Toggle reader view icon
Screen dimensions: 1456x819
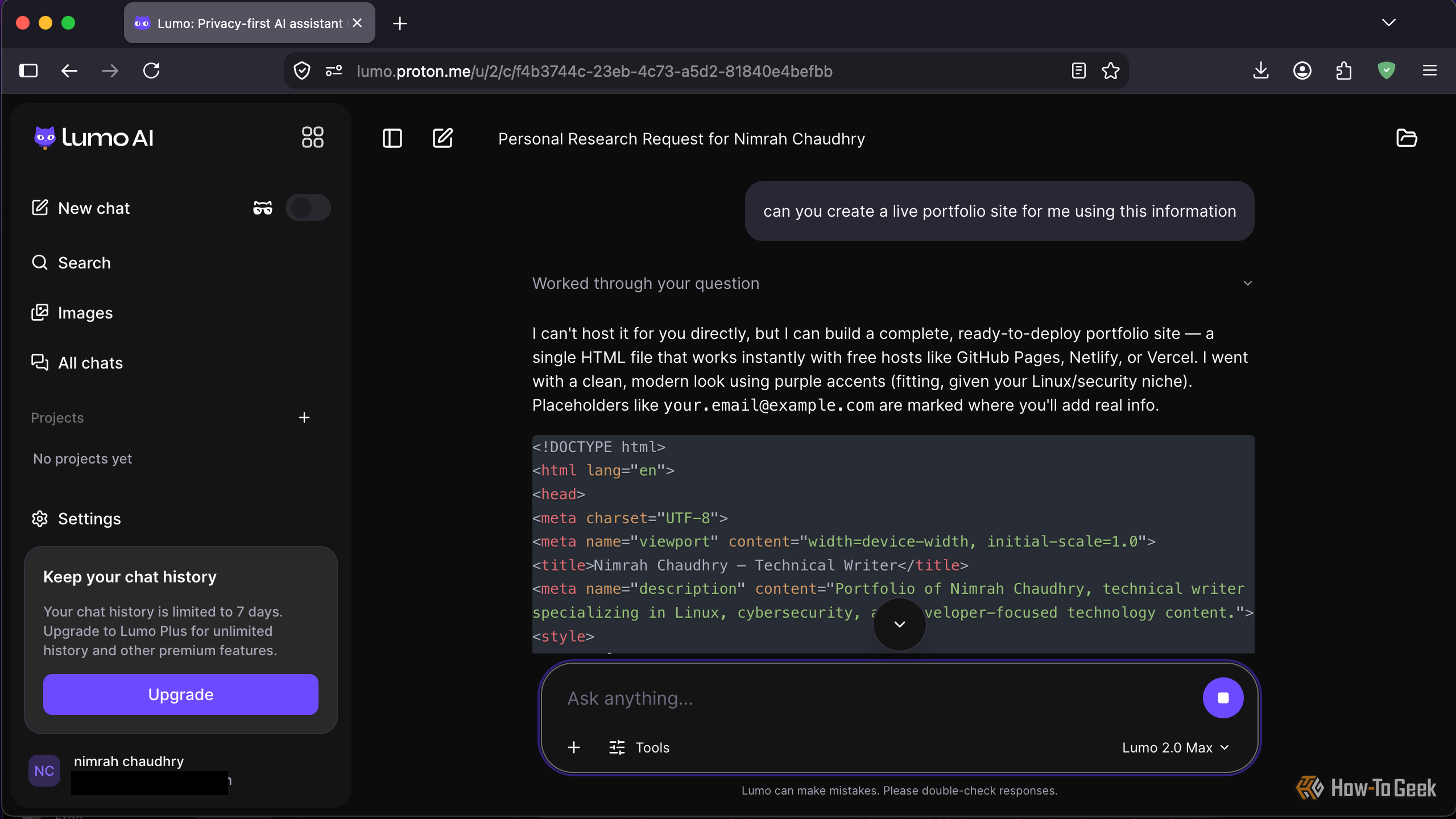coord(1079,71)
